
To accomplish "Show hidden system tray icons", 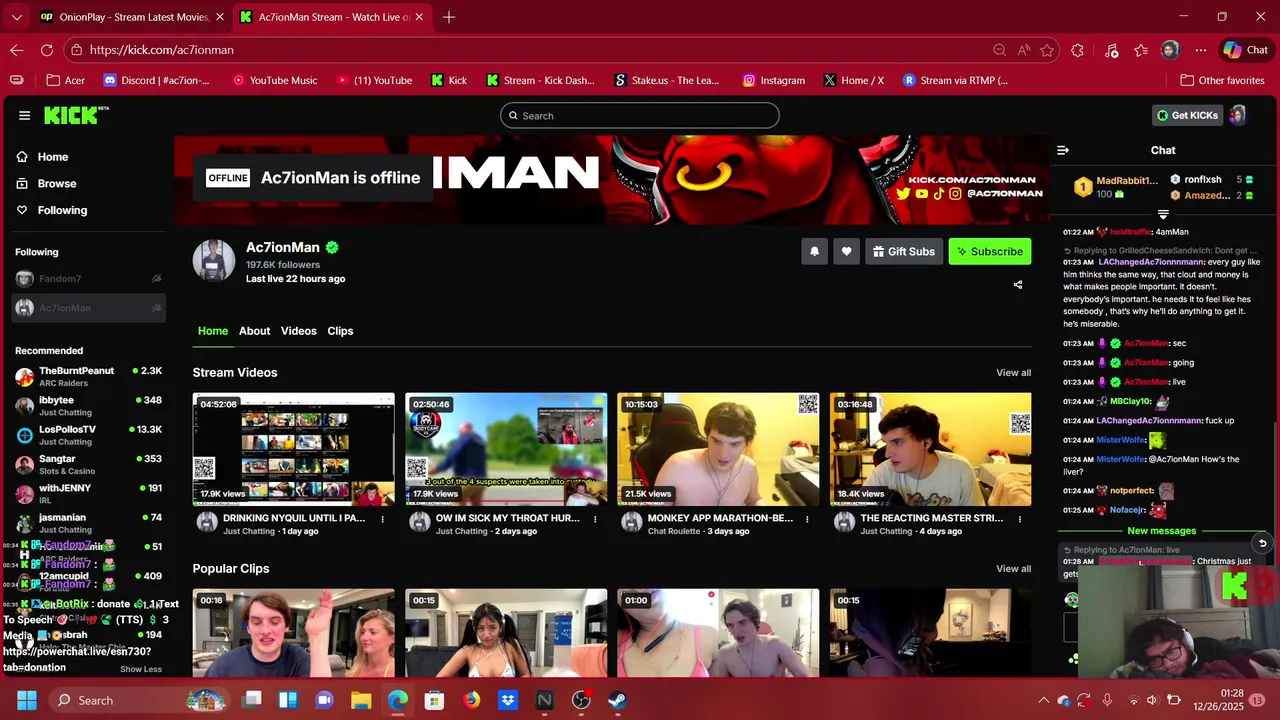I will [1043, 700].
